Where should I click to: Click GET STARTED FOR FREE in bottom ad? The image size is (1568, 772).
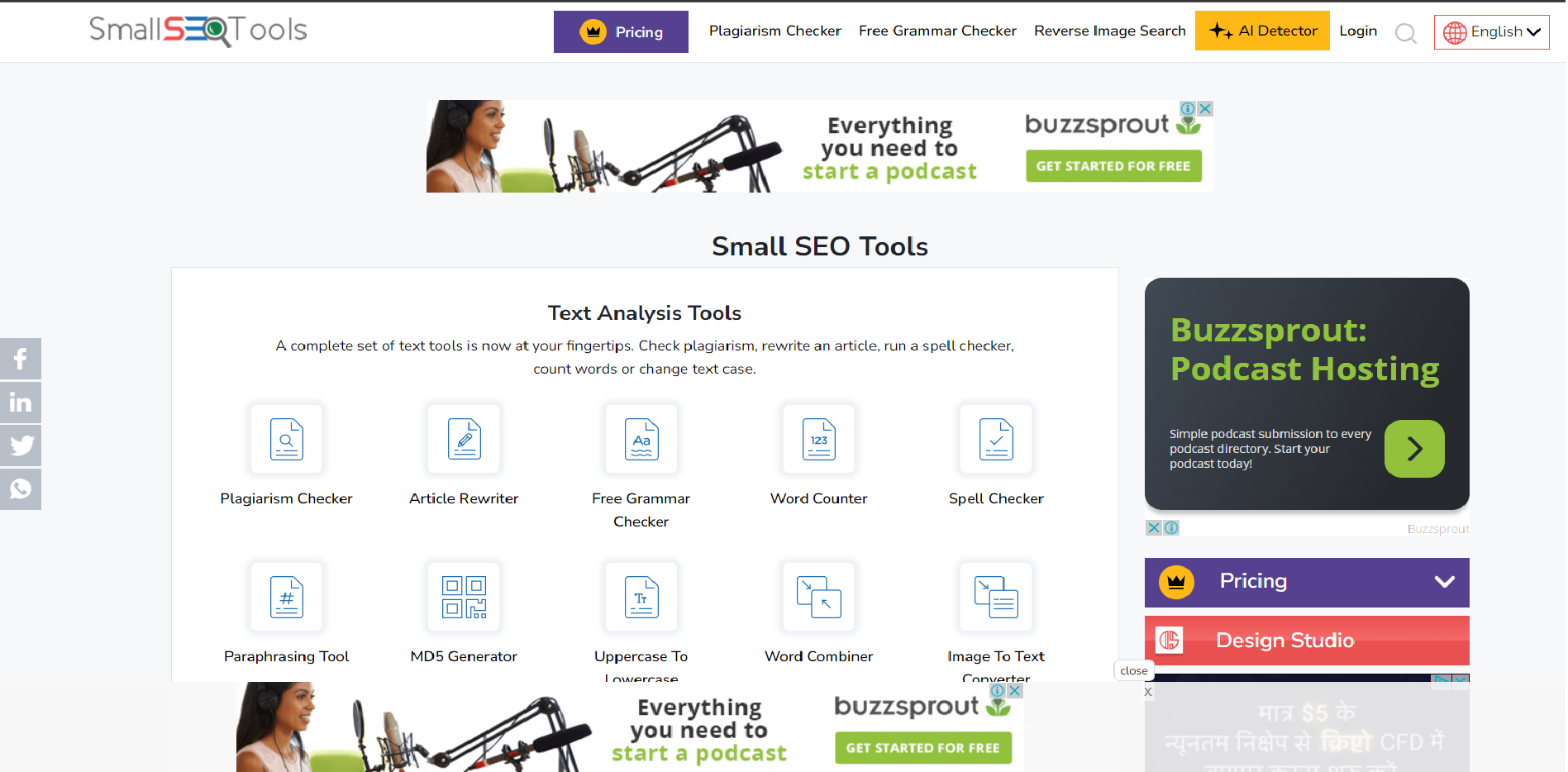click(x=922, y=748)
